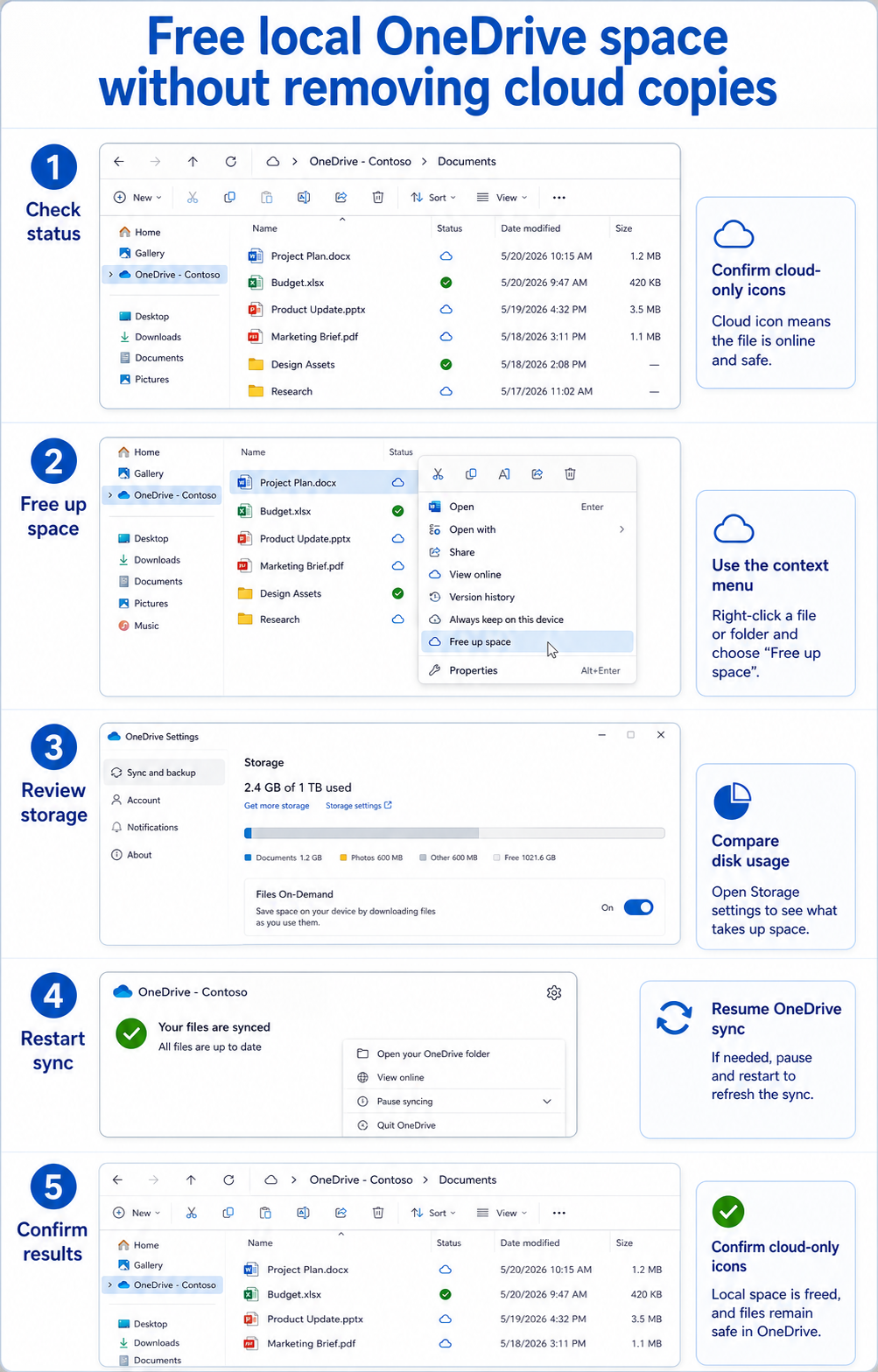Click Rename icon in Check status toolbar
This screenshot has width=878, height=1372.
coord(304,198)
